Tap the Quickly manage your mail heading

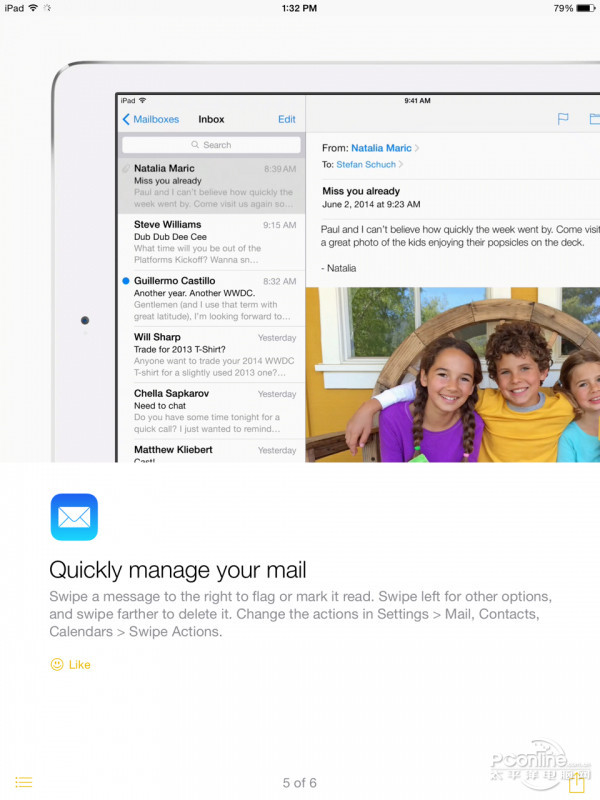tap(178, 570)
